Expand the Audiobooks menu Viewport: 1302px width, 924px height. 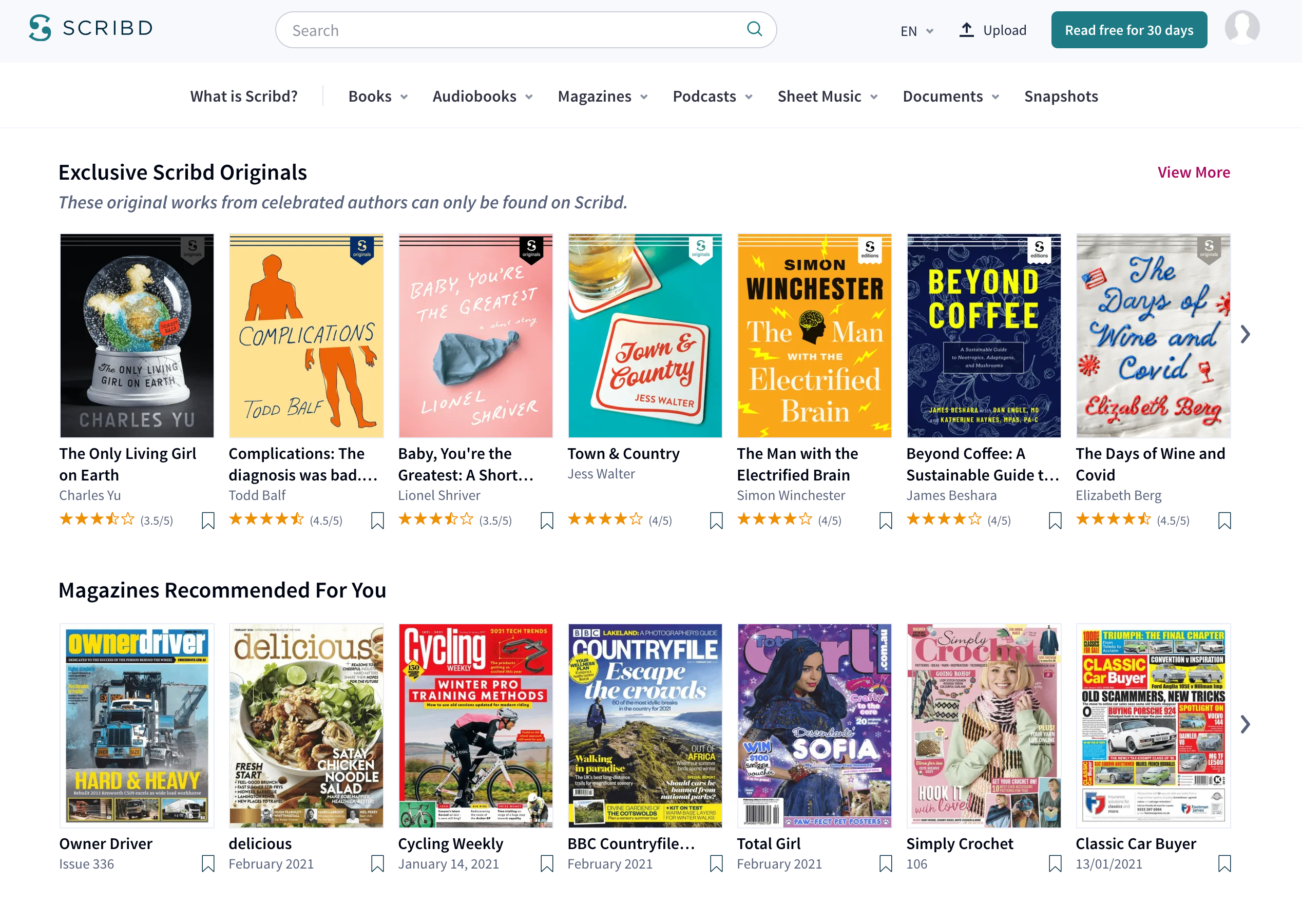pos(483,96)
